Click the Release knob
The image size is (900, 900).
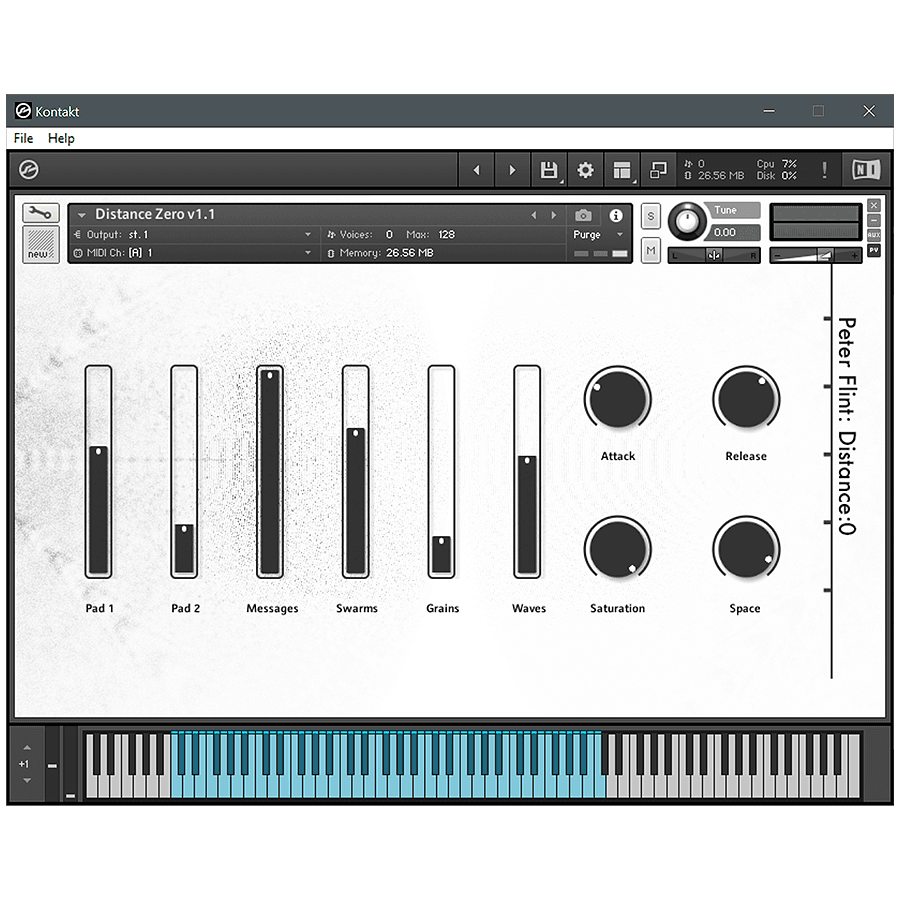pos(746,398)
